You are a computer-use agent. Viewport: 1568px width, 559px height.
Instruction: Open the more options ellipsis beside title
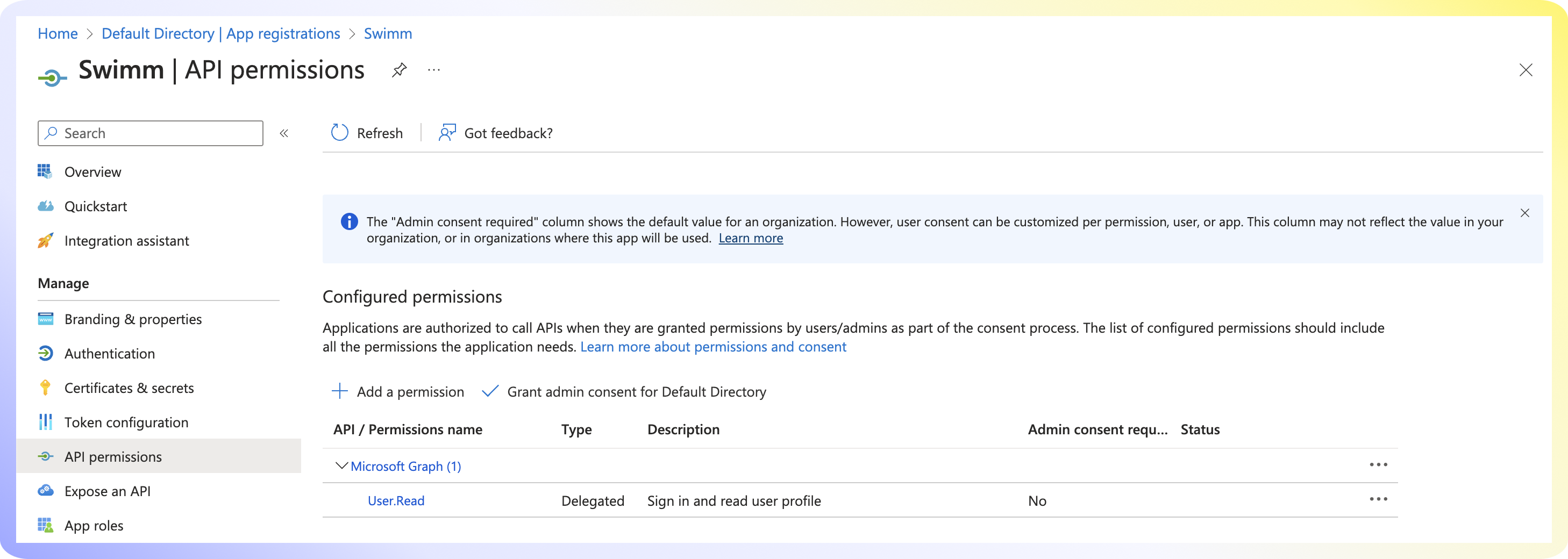click(433, 70)
